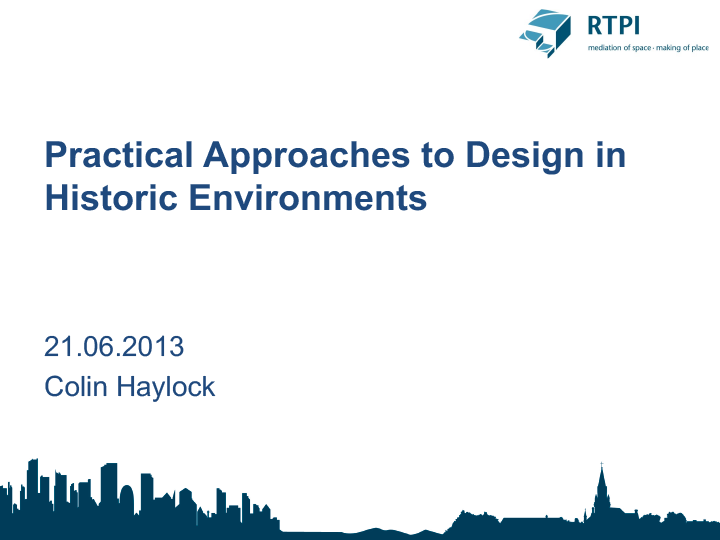The image size is (720, 540).
Task: Click the bold RTPI lettering
Action: [616, 26]
